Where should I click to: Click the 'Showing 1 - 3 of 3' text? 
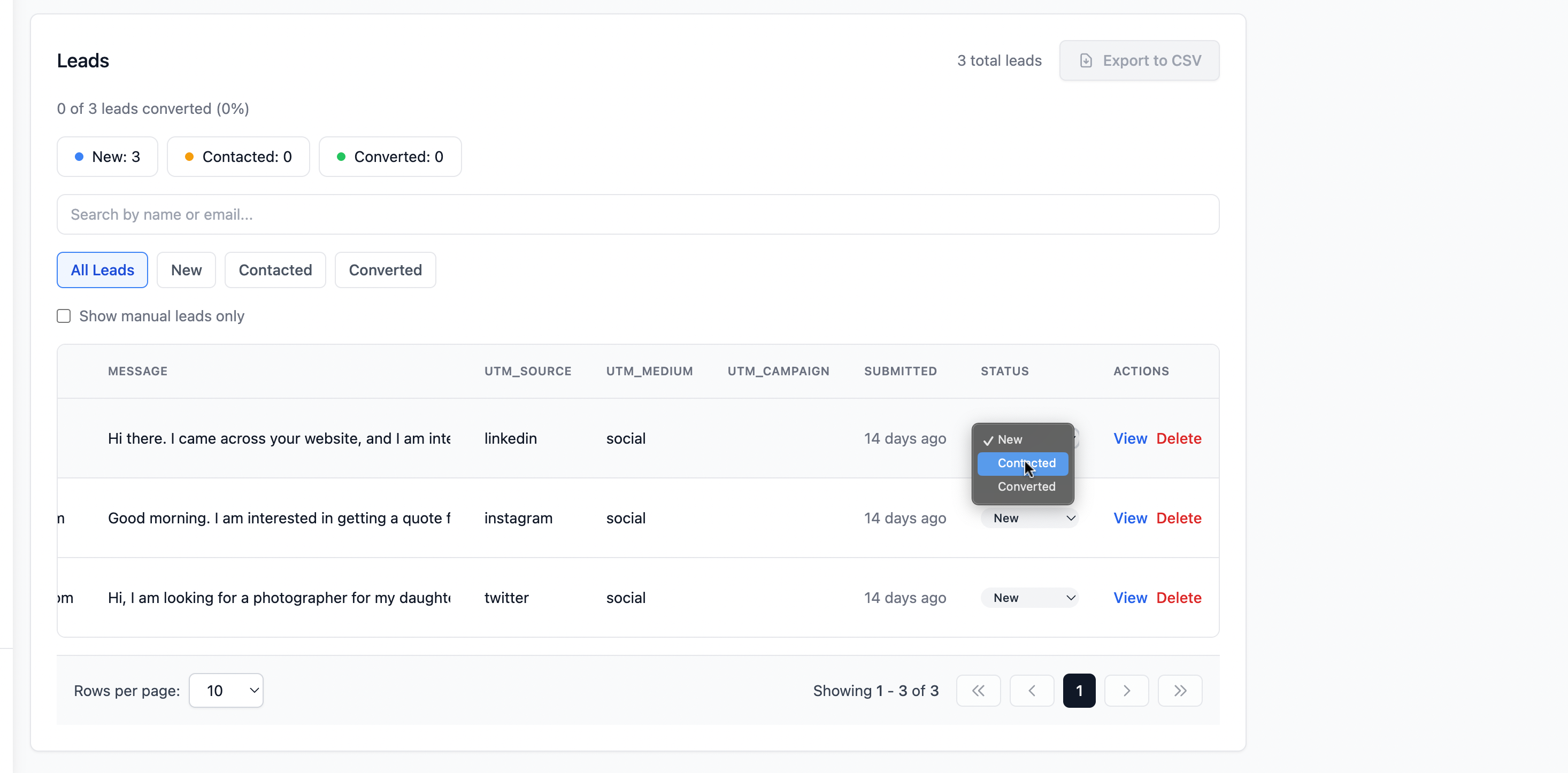pyautogui.click(x=876, y=690)
